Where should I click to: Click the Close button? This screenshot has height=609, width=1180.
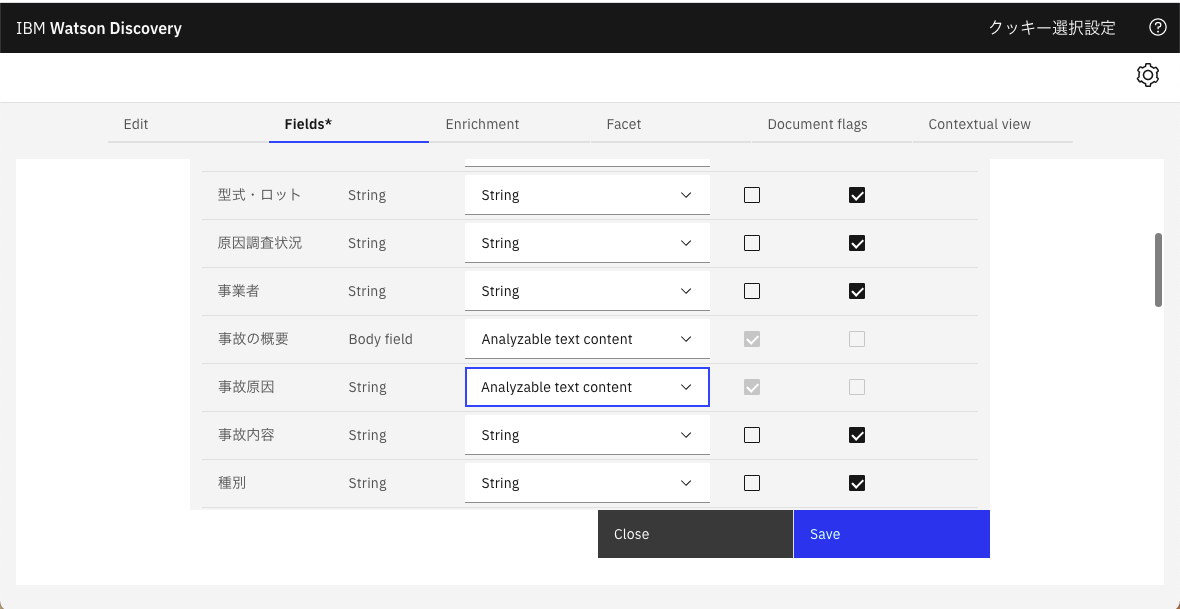pyautogui.click(x=695, y=534)
